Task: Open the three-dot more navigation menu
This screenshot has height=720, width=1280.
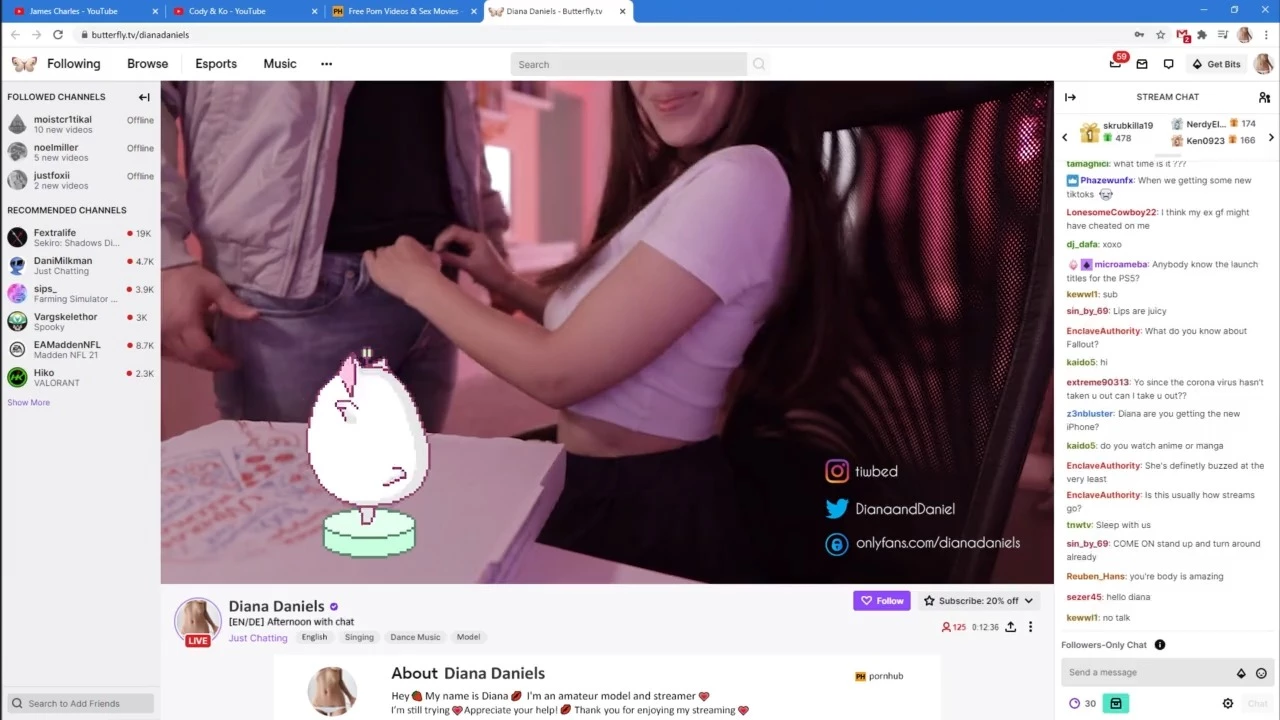Action: click(326, 64)
